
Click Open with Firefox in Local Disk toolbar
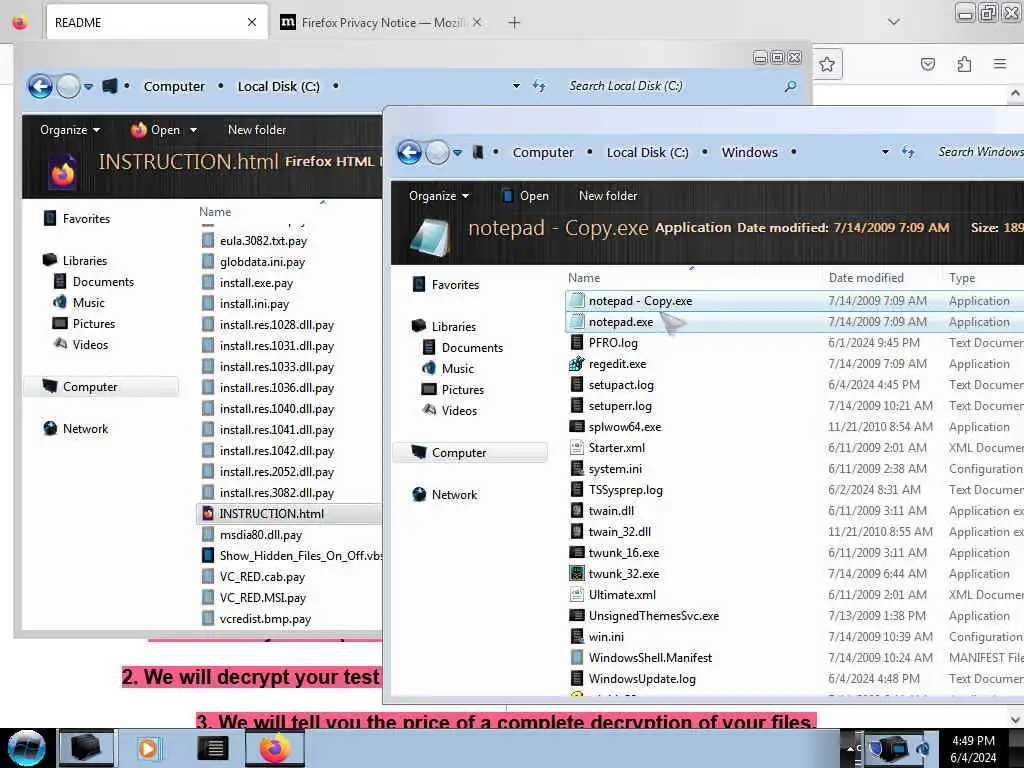pyautogui.click(x=155, y=130)
